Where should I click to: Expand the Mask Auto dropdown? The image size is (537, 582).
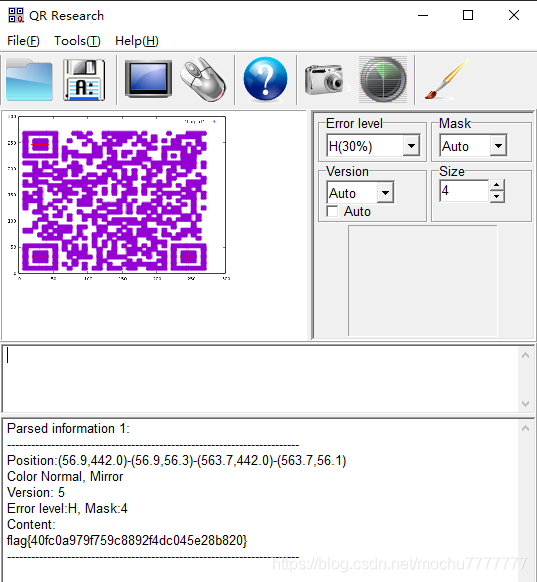498,146
